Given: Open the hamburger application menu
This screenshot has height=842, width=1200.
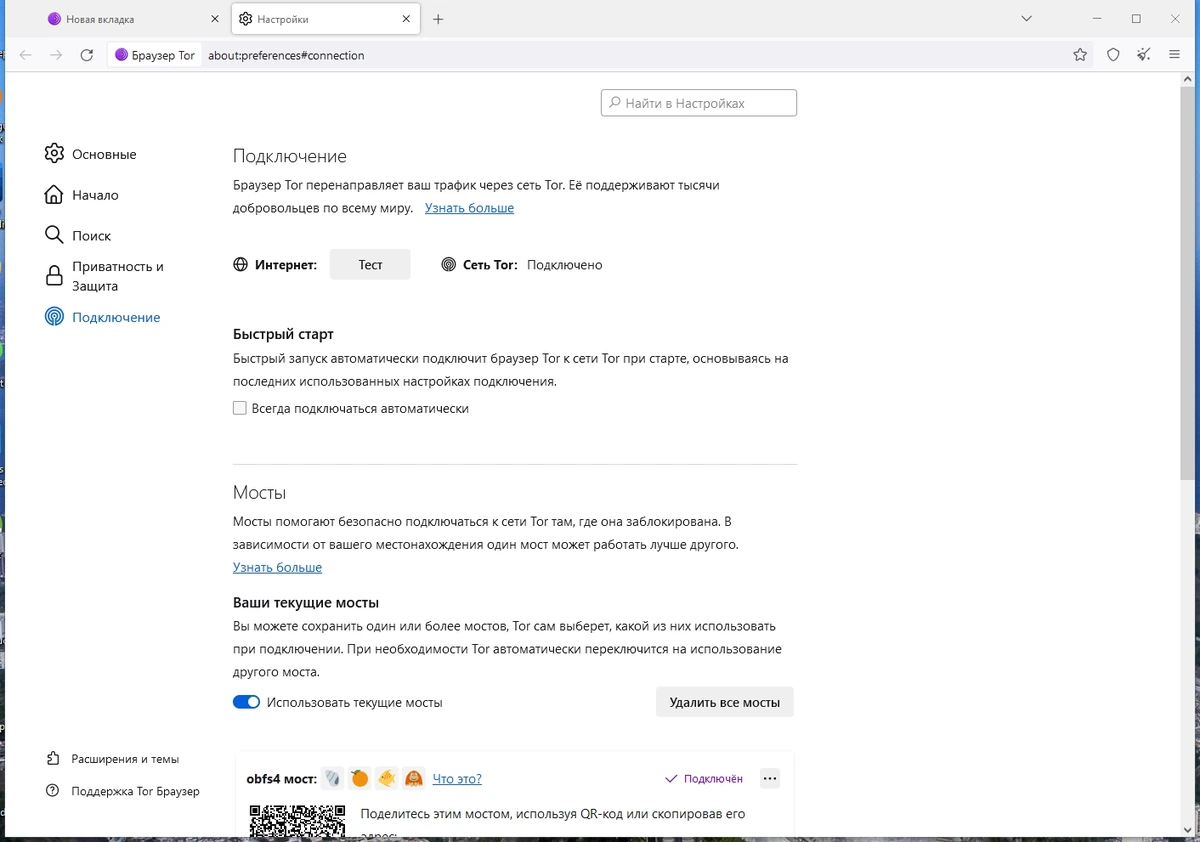Looking at the screenshot, I should (x=1175, y=55).
